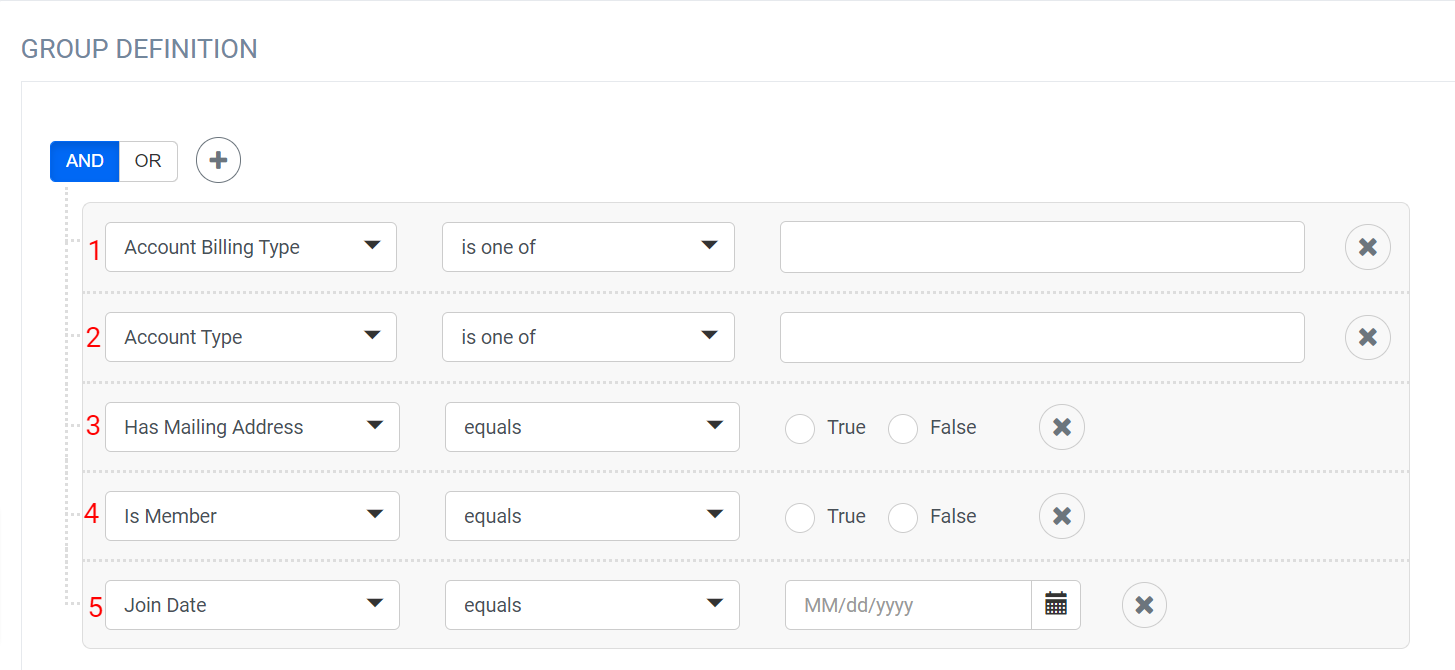
Task: Select the AND logic button
Action: point(85,160)
